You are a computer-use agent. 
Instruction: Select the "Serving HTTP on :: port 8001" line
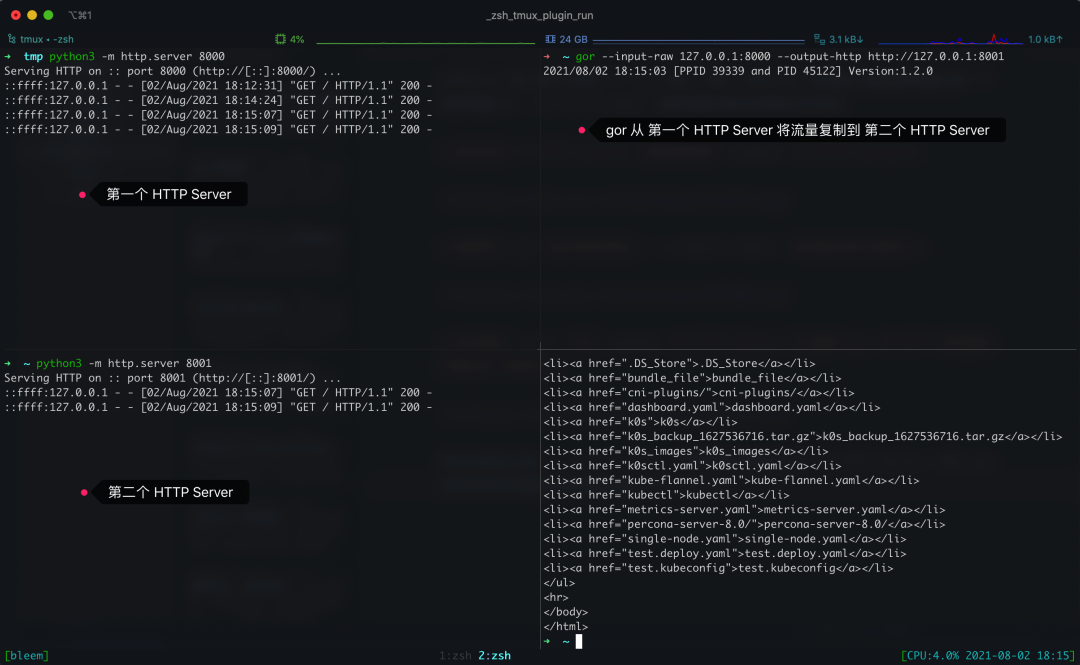(172, 378)
